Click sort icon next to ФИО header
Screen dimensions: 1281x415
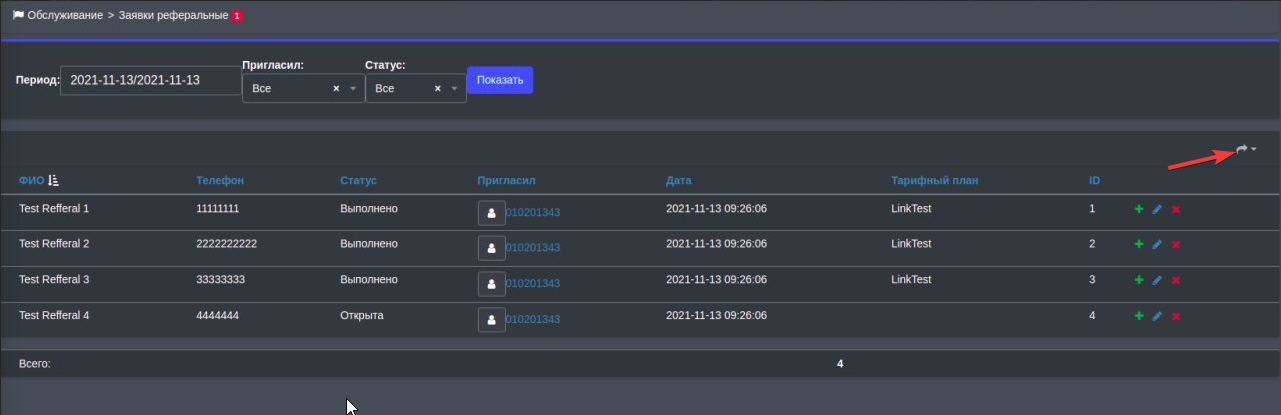pos(54,180)
